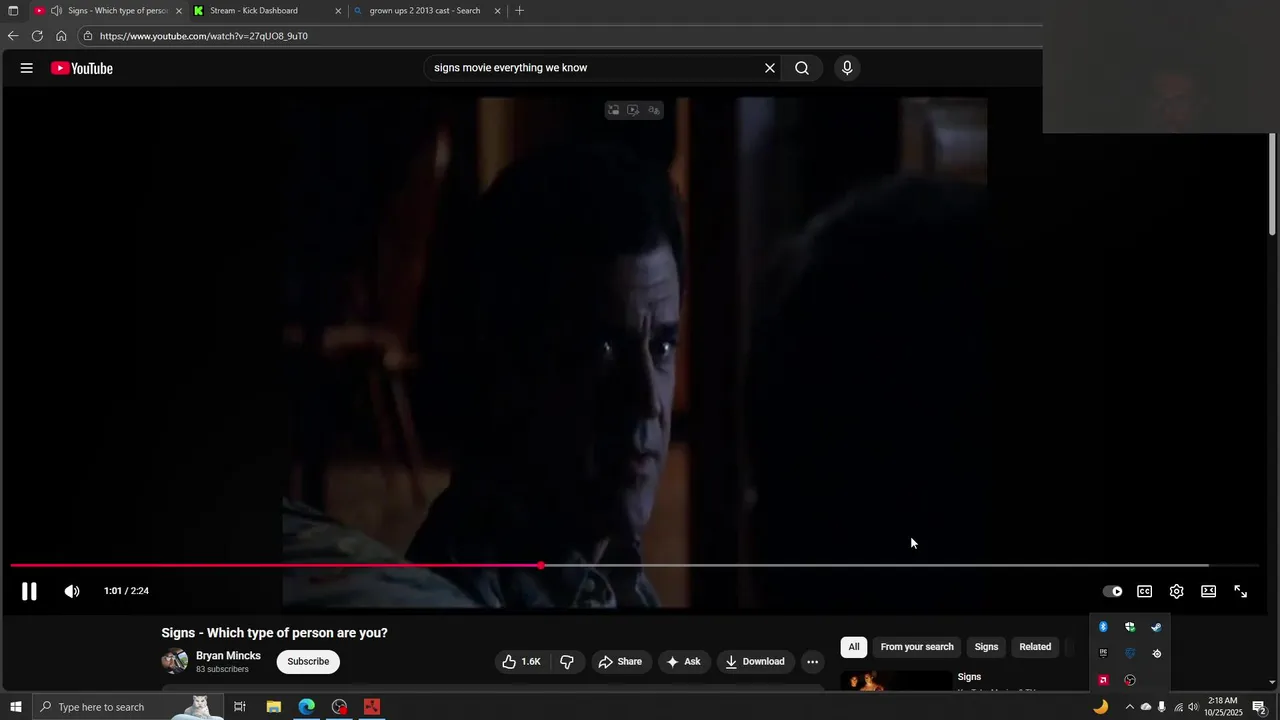Close the Signs YouTube browser tab
The width and height of the screenshot is (1280, 720).
point(179,11)
